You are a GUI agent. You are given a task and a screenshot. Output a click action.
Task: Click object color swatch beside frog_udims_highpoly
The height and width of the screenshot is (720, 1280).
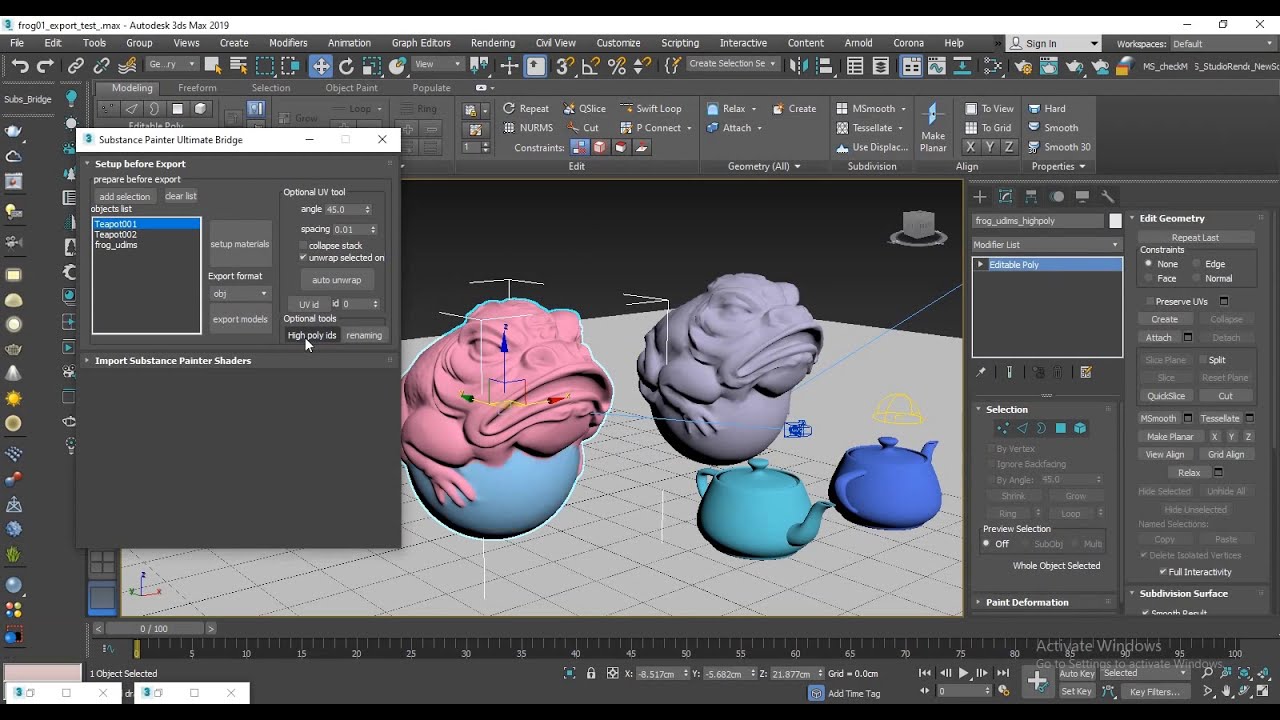1115,220
